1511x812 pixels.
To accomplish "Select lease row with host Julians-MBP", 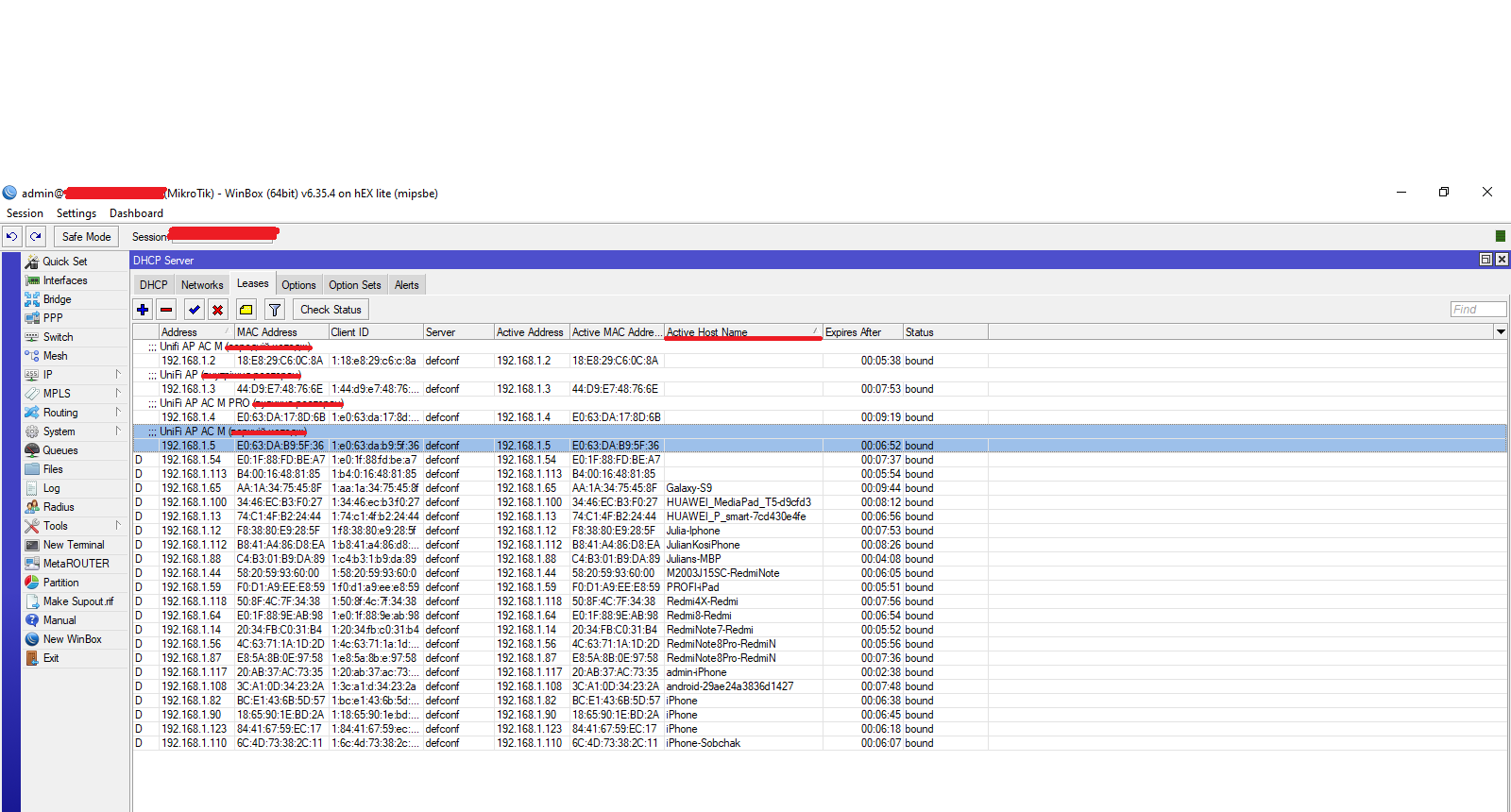I will pyautogui.click(x=820, y=559).
